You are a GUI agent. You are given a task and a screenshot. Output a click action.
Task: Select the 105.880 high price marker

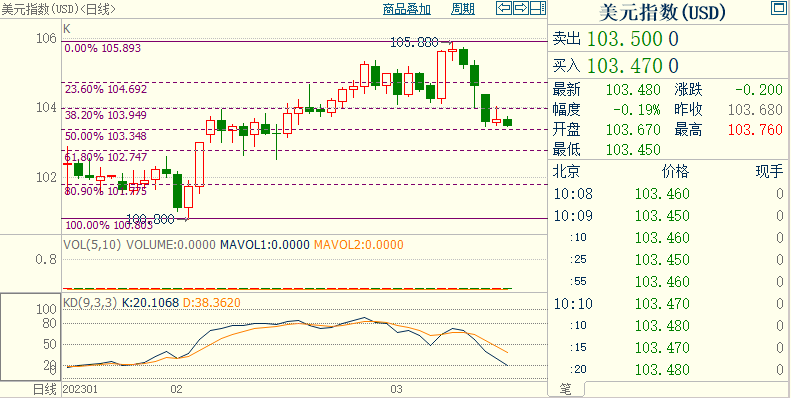click(x=415, y=43)
